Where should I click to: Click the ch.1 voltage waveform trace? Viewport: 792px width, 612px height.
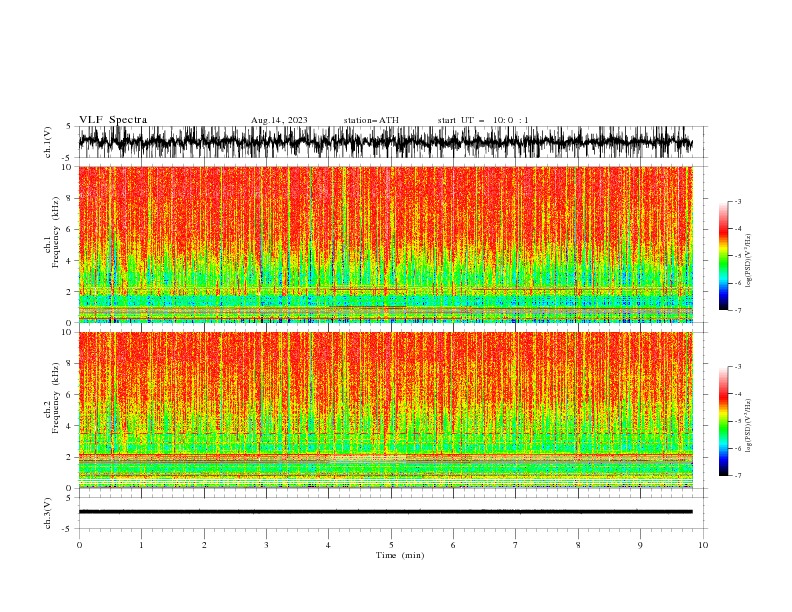[385, 142]
